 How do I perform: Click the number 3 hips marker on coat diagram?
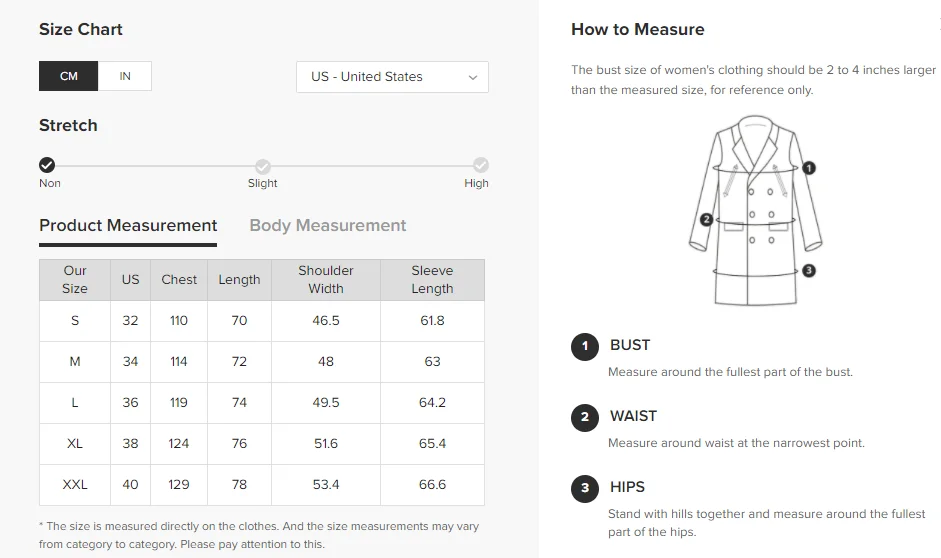pyautogui.click(x=809, y=270)
